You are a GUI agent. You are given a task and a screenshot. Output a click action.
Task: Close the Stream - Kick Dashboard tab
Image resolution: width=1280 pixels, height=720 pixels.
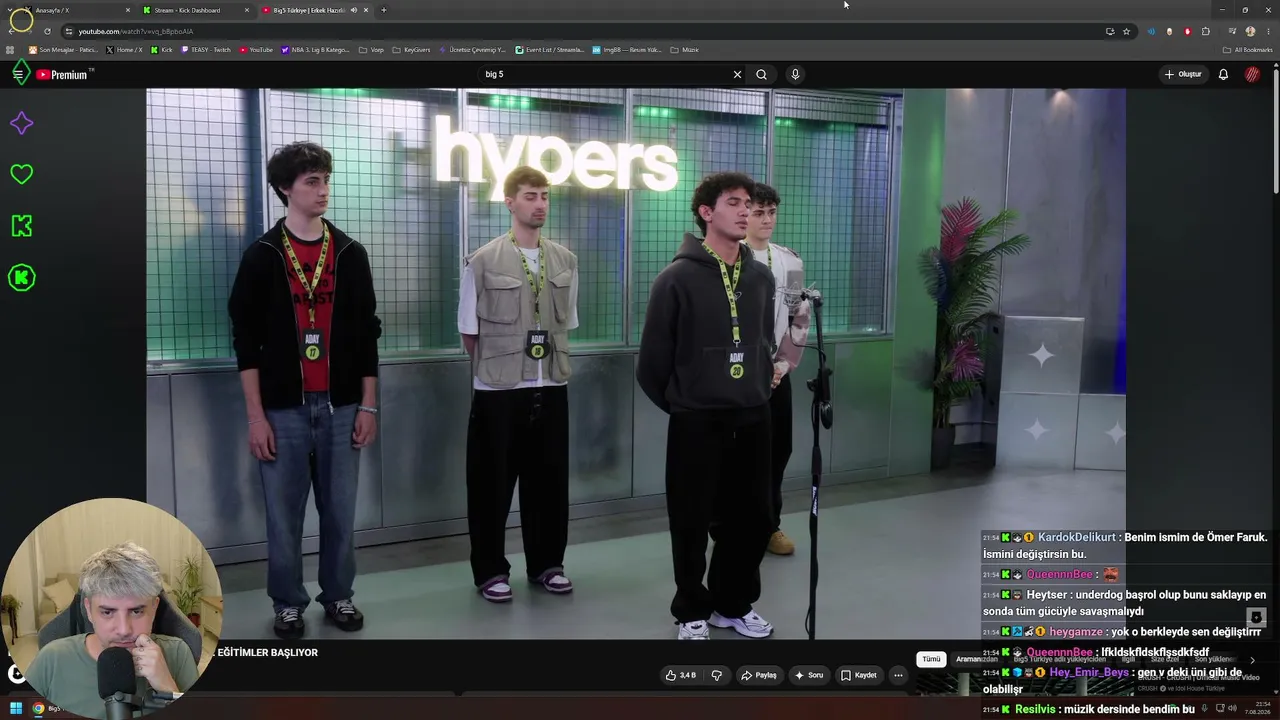pos(247,10)
